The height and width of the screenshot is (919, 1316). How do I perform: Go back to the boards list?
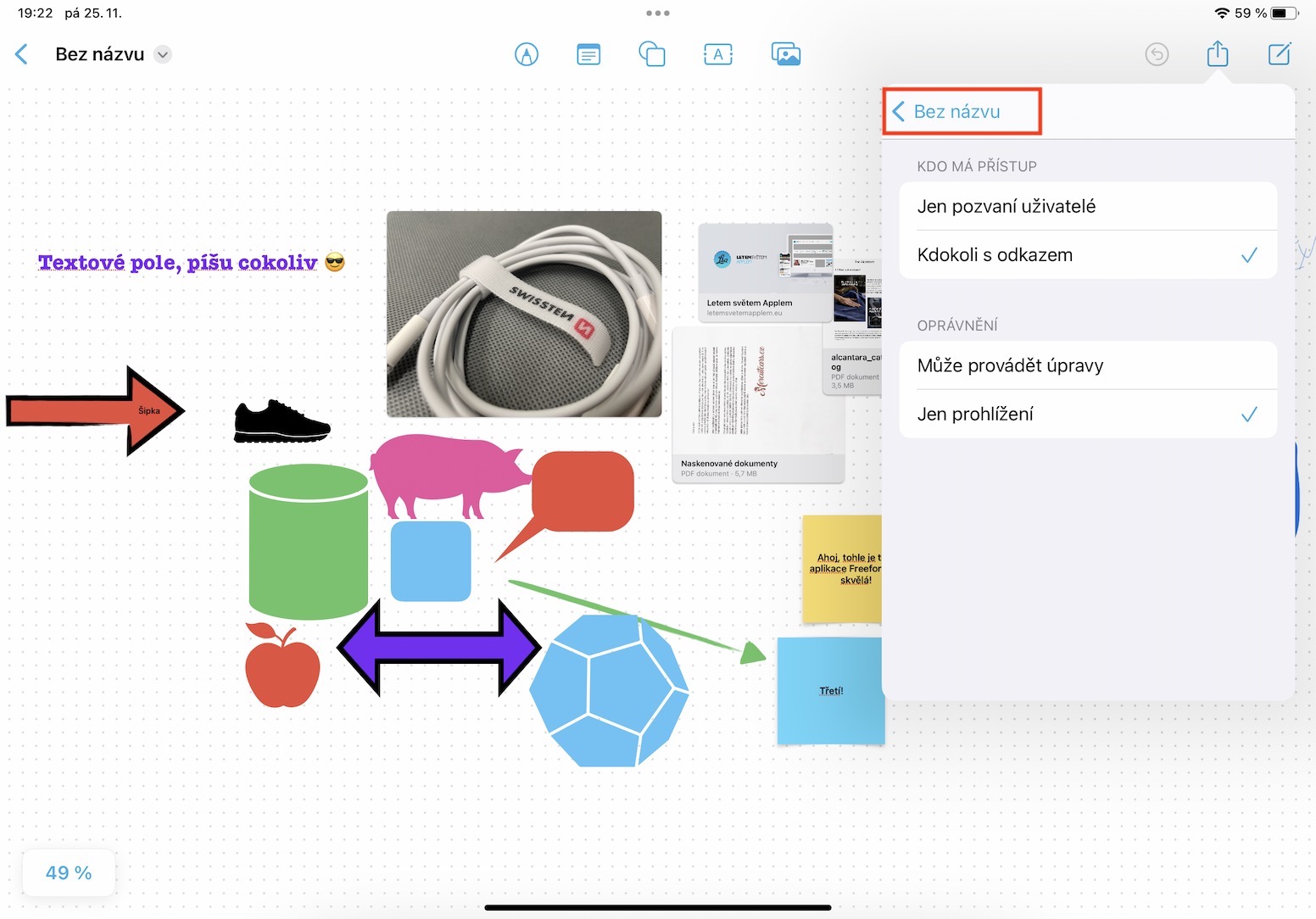(x=22, y=54)
